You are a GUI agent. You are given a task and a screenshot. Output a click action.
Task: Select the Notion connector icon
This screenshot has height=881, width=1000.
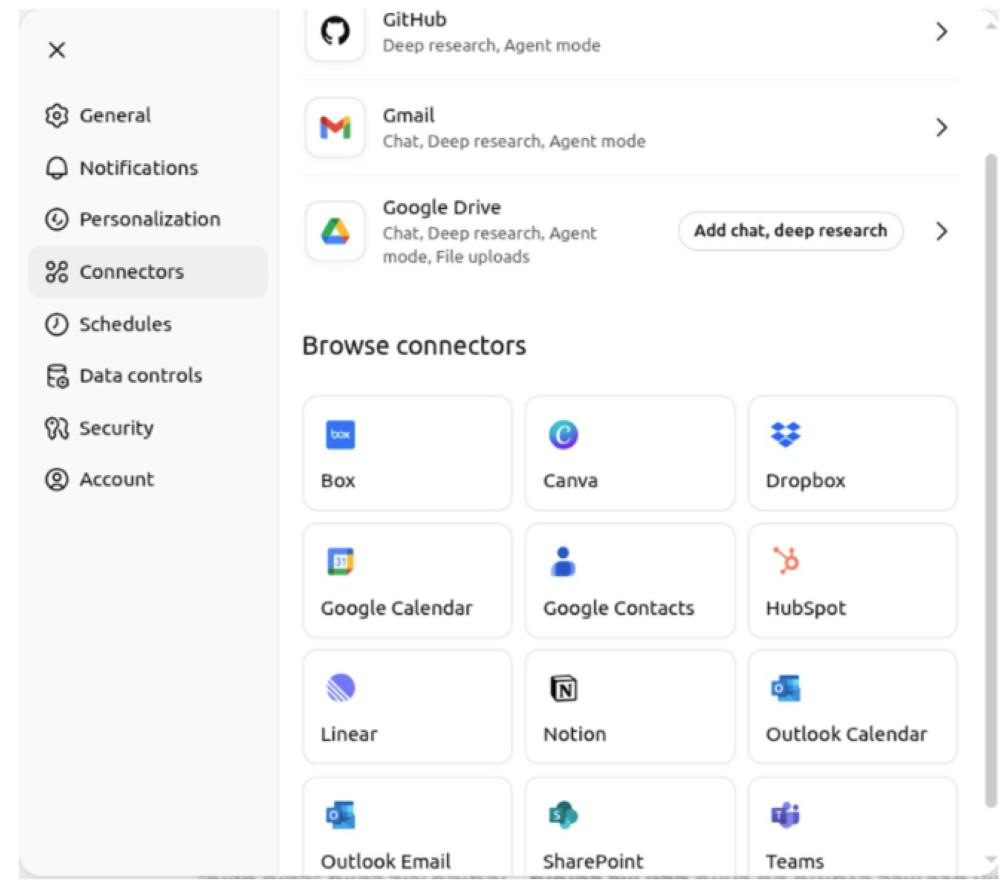[564, 688]
